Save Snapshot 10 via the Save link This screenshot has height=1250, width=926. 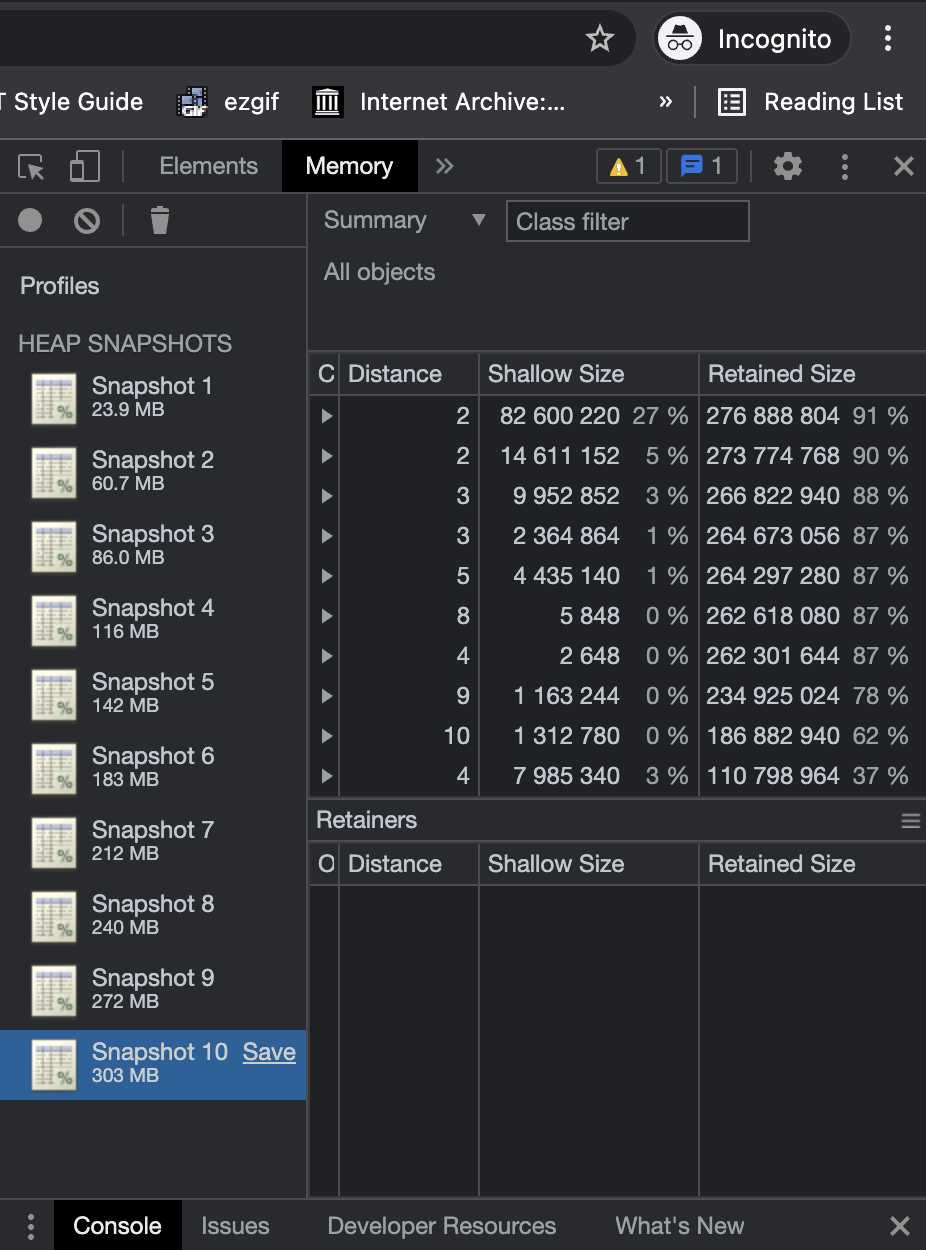pos(269,1052)
